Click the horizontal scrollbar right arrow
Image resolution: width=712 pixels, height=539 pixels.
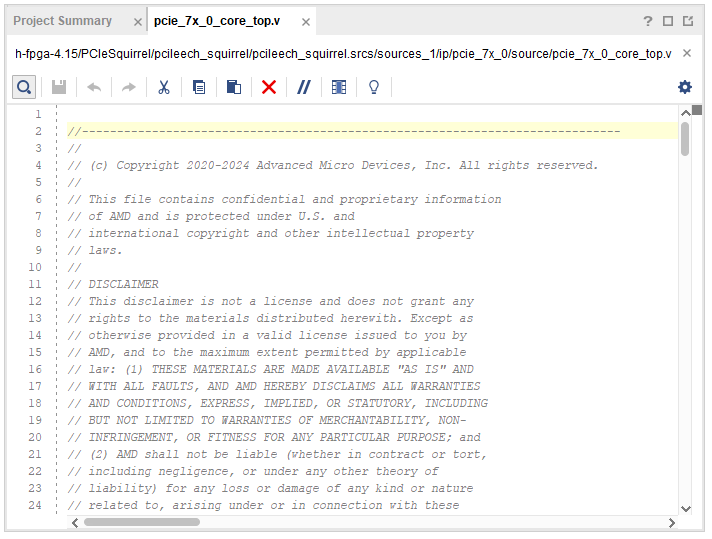(x=672, y=523)
